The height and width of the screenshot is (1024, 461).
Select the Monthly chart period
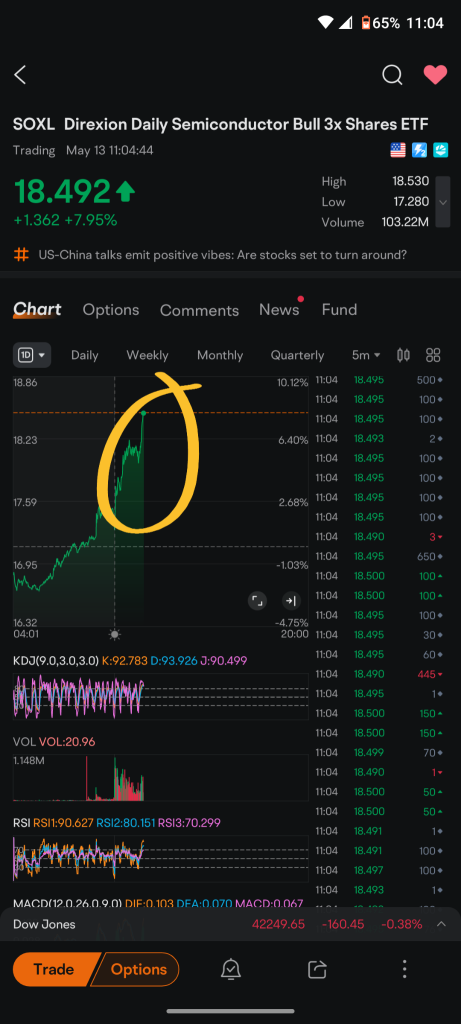tap(220, 355)
